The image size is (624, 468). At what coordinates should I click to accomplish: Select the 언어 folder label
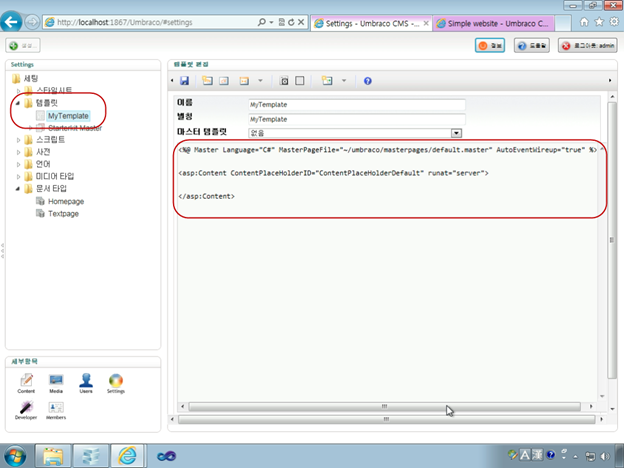(x=43, y=164)
